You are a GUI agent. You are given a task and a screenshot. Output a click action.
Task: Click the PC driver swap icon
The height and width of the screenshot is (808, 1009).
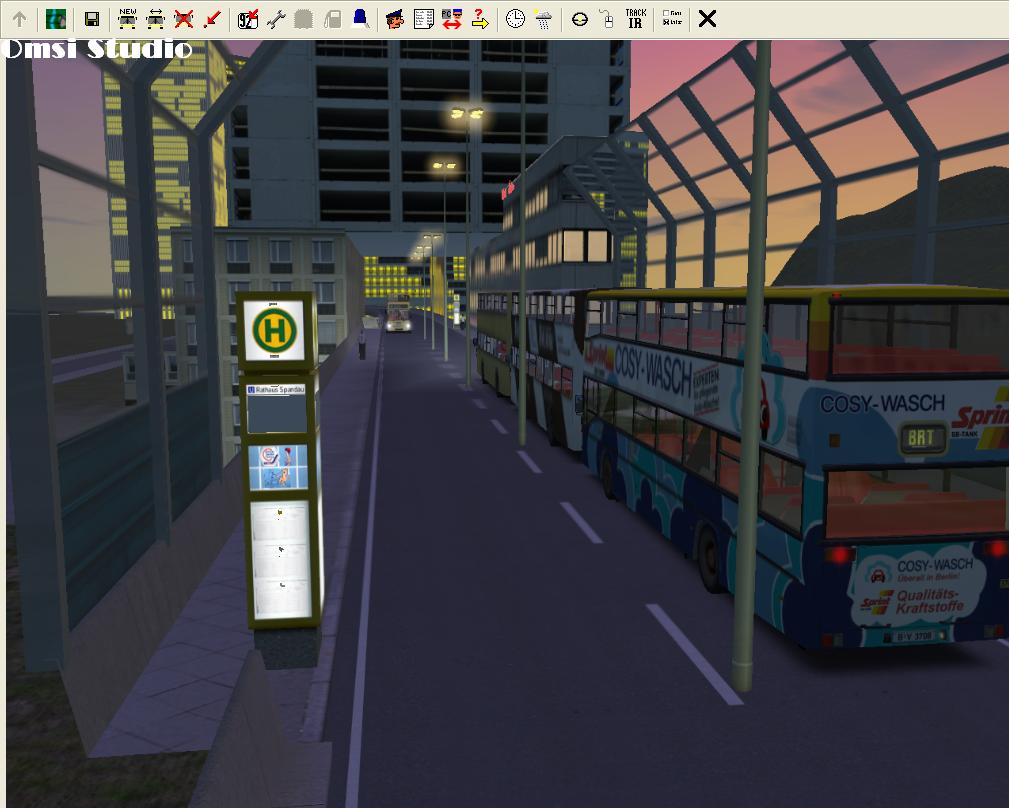pyautogui.click(x=452, y=19)
